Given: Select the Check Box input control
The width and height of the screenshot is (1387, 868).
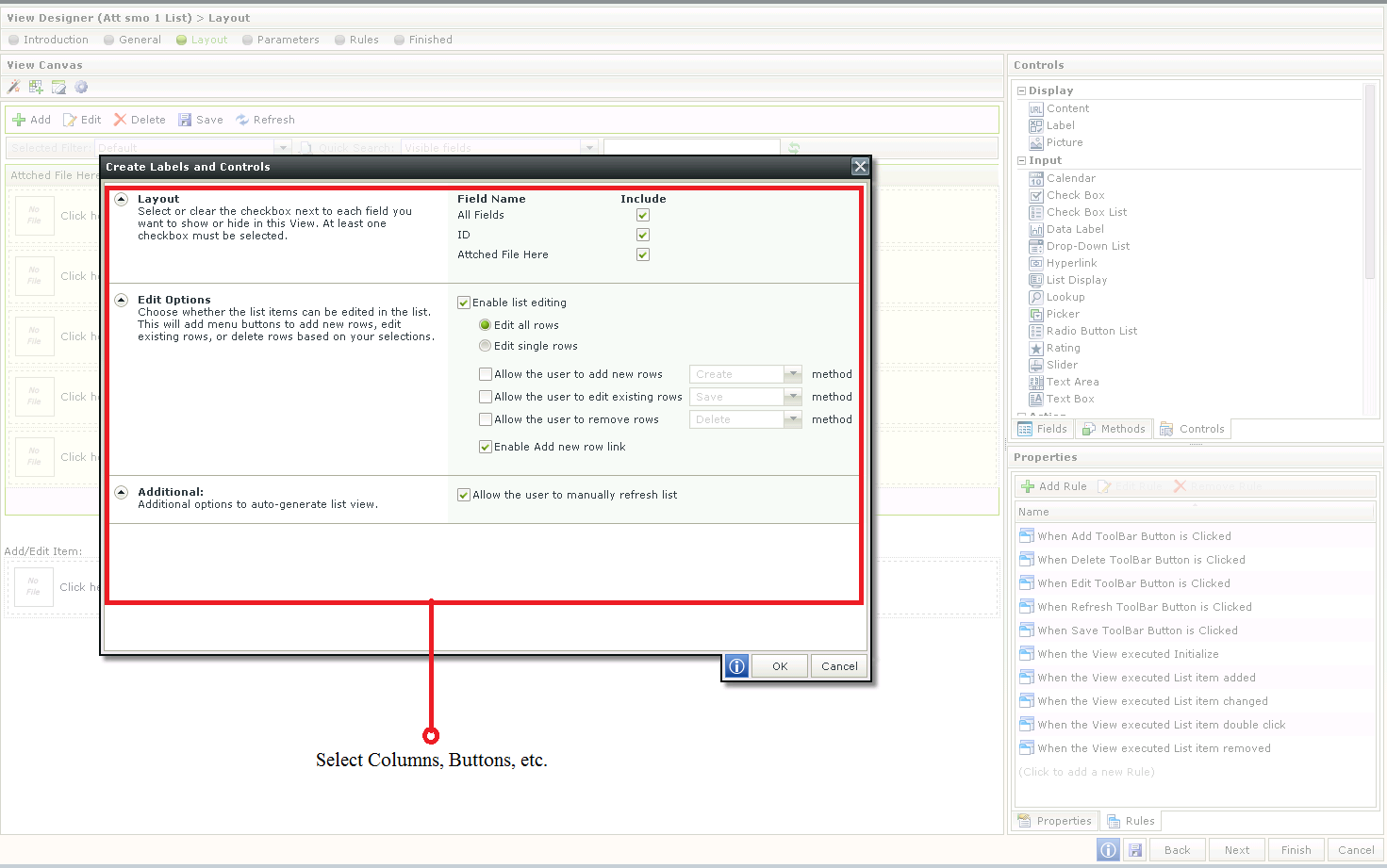Looking at the screenshot, I should click(x=1066, y=195).
